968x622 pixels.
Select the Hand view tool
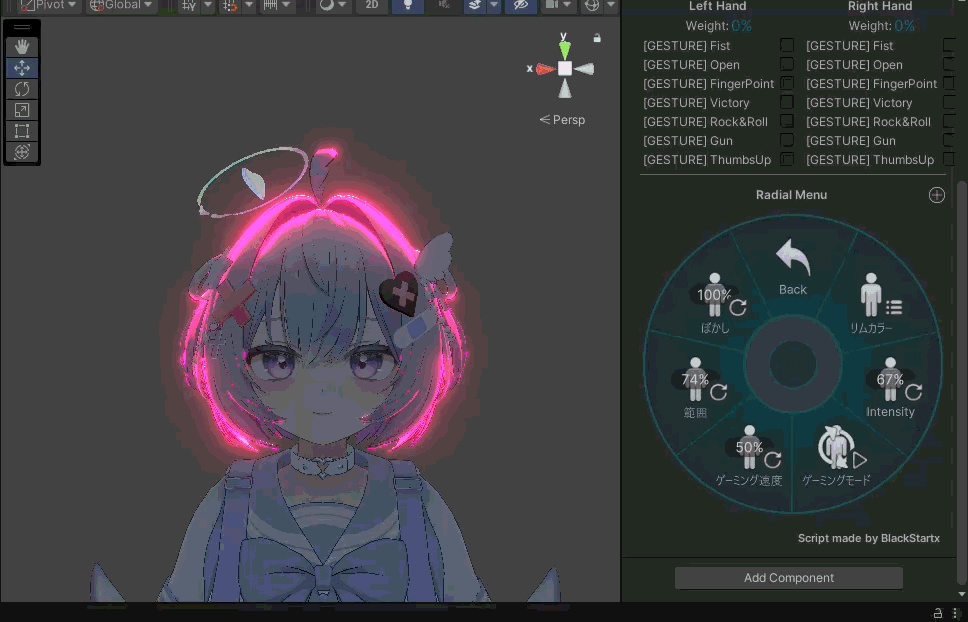(x=22, y=47)
